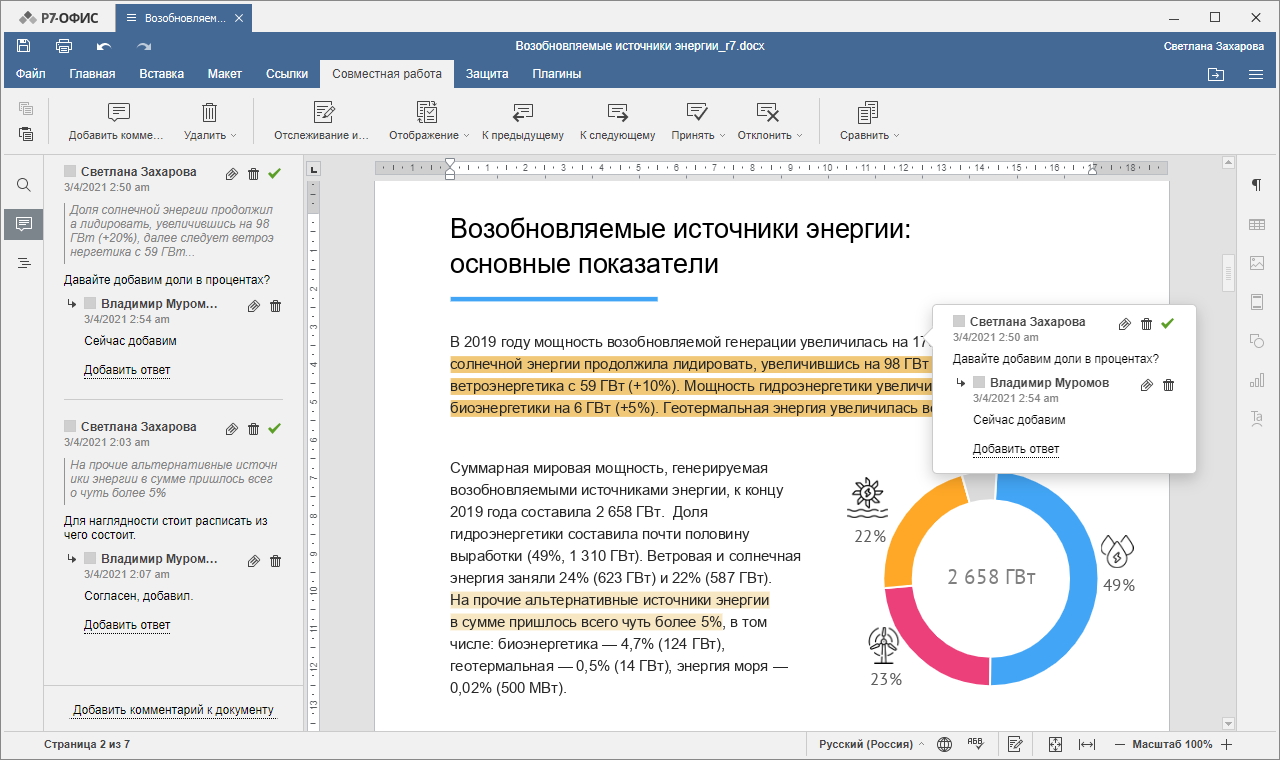Open the search panel in left sidebar
The image size is (1280, 760).
[x=23, y=185]
